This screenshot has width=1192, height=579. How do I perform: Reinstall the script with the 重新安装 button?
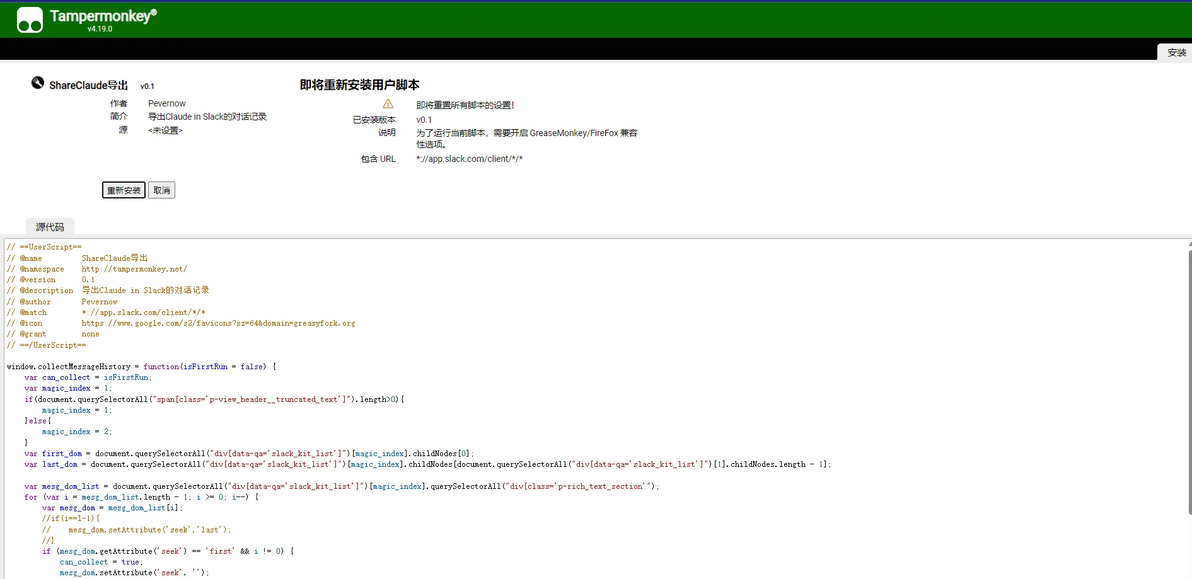(x=124, y=190)
